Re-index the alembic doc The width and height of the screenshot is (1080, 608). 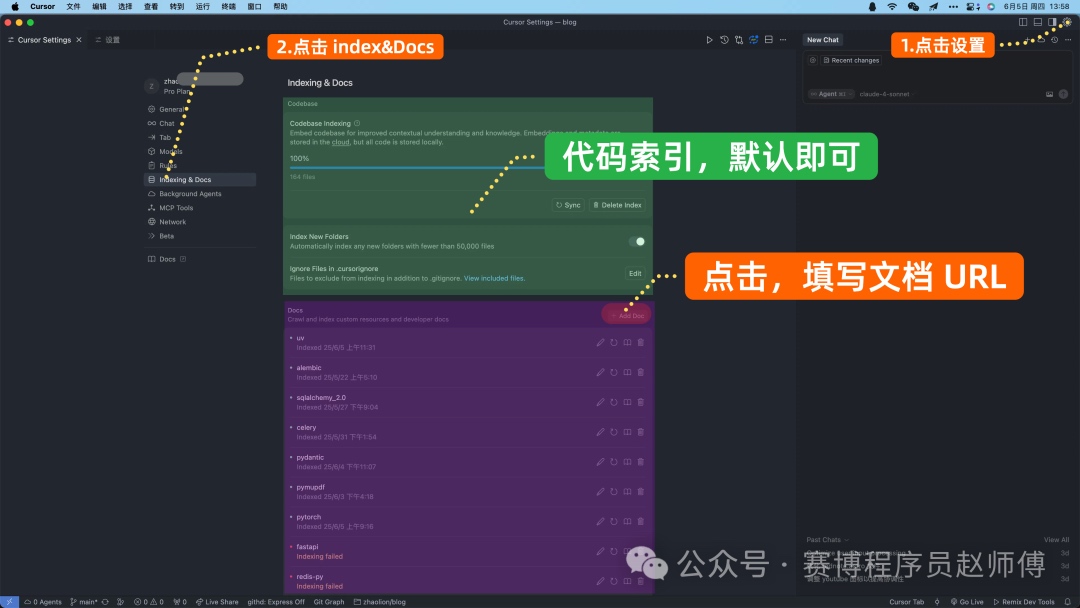(x=614, y=373)
